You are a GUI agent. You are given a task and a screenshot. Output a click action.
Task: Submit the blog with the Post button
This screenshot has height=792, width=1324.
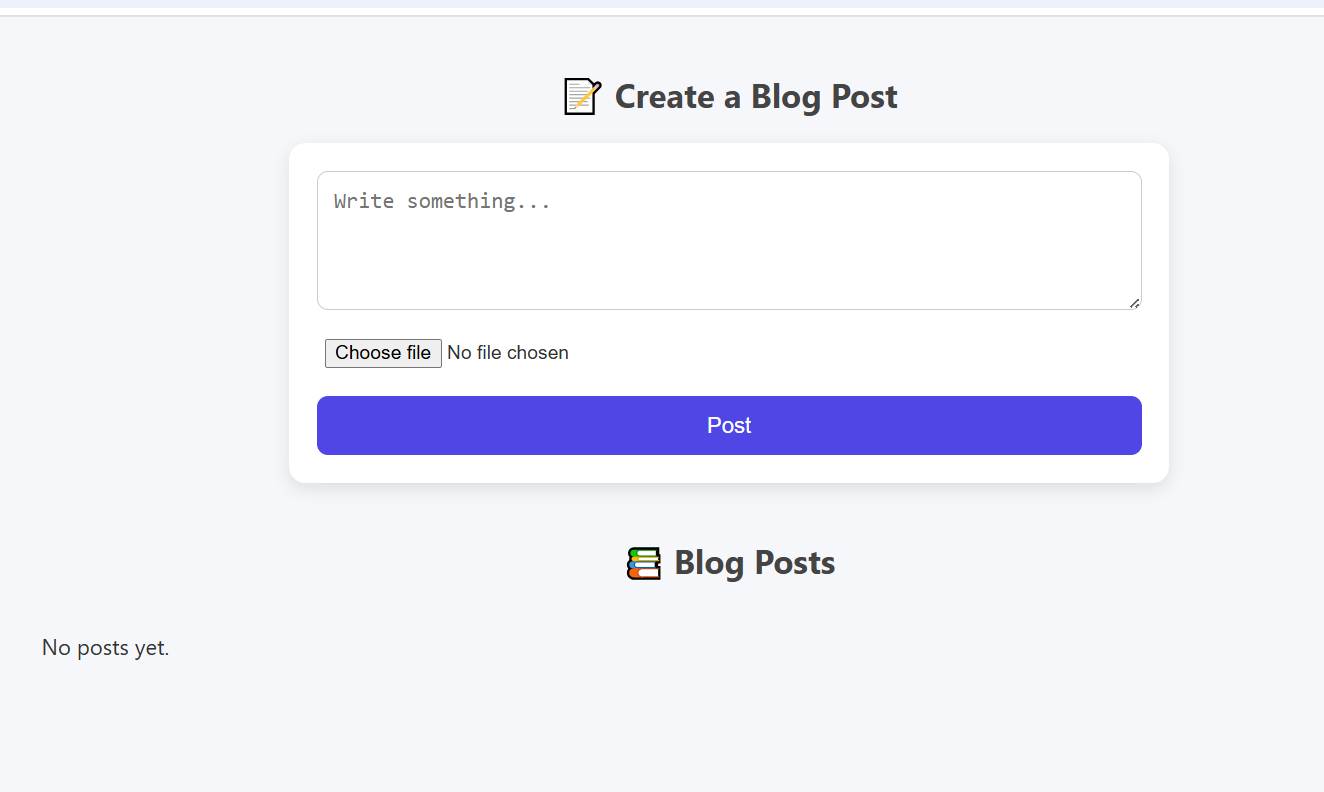[729, 425]
